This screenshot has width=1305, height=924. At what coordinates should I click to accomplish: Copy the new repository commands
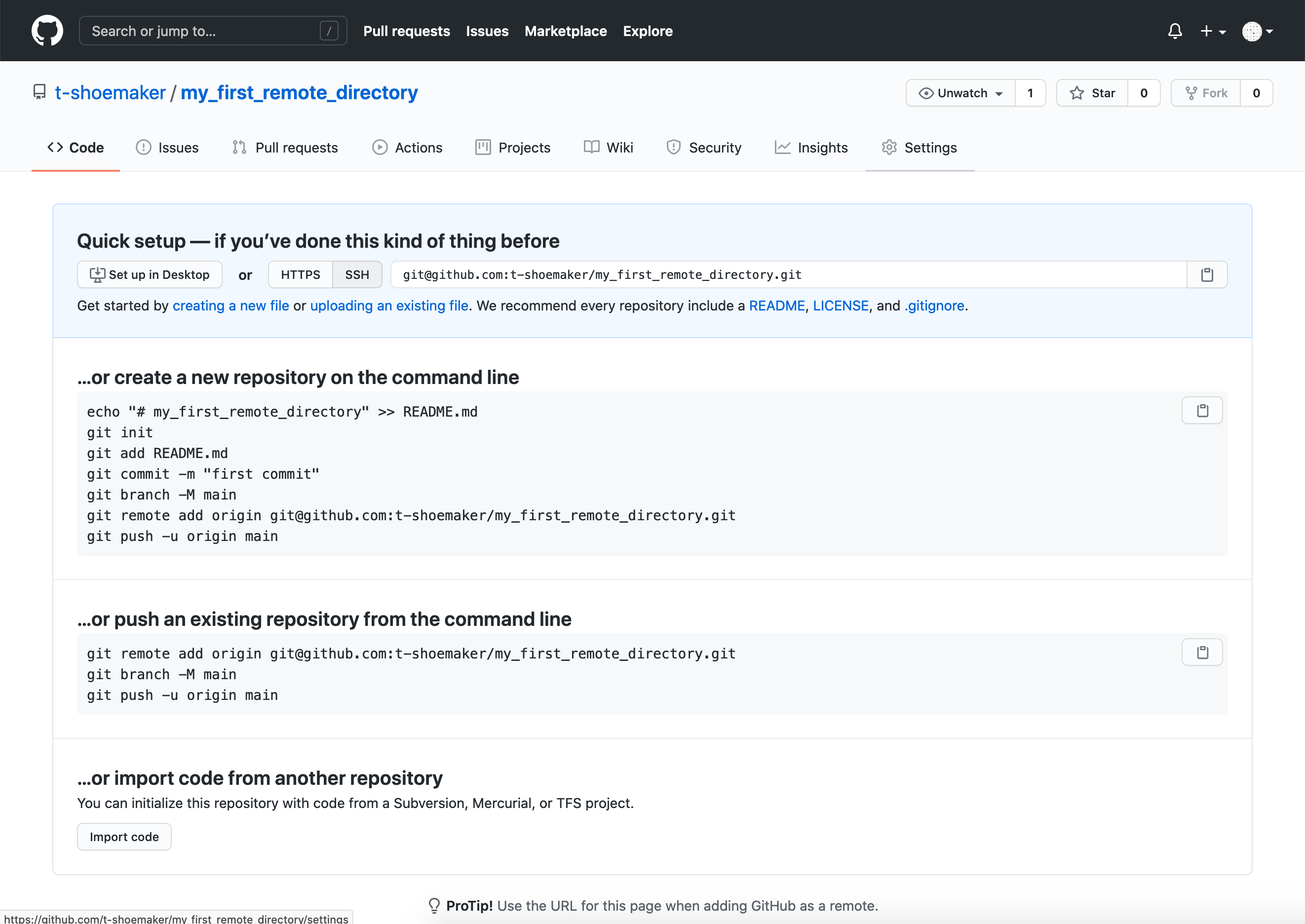tap(1202, 411)
